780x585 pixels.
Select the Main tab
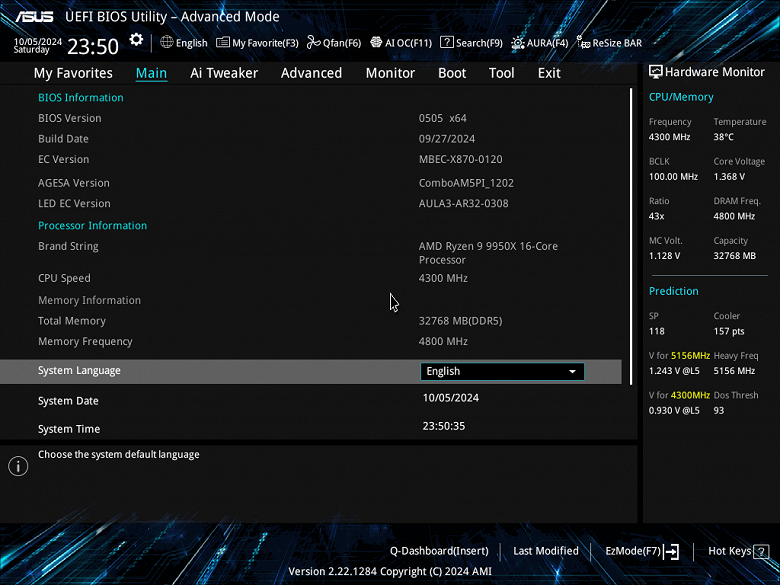pos(151,73)
